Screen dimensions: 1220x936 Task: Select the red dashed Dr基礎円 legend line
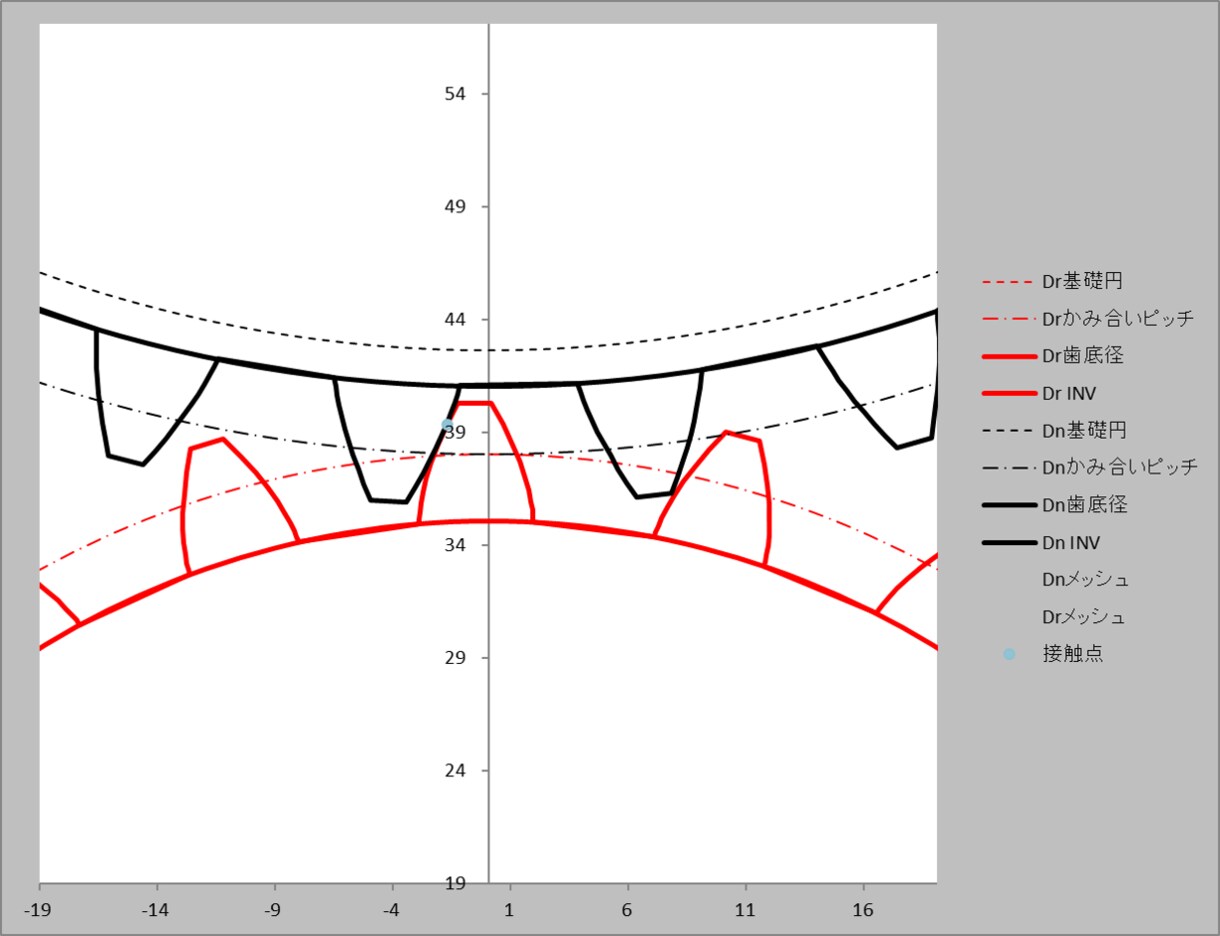[1009, 282]
